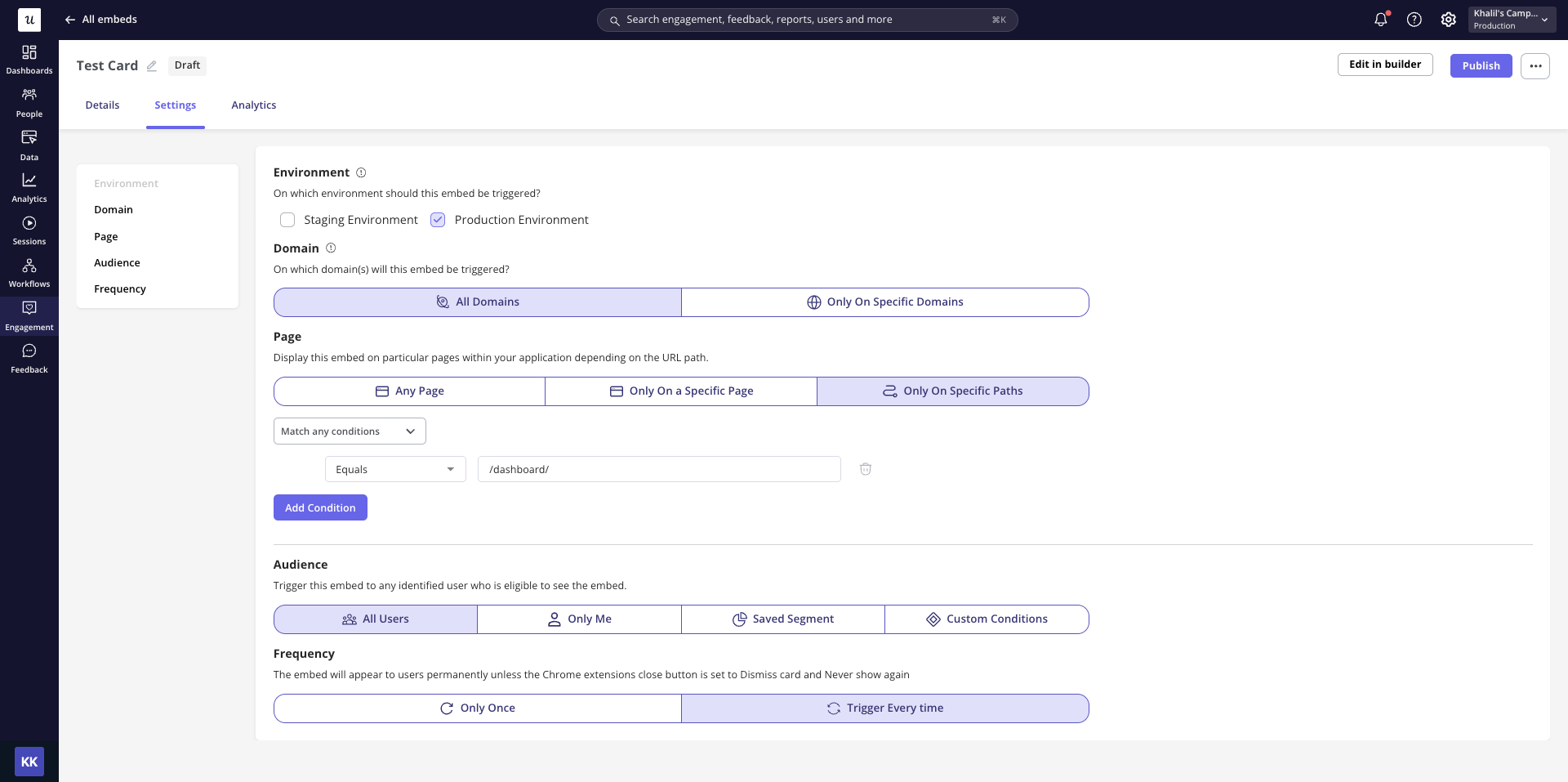Open the Equals operator dropdown
Screen dimensions: 1568x782
395,469
